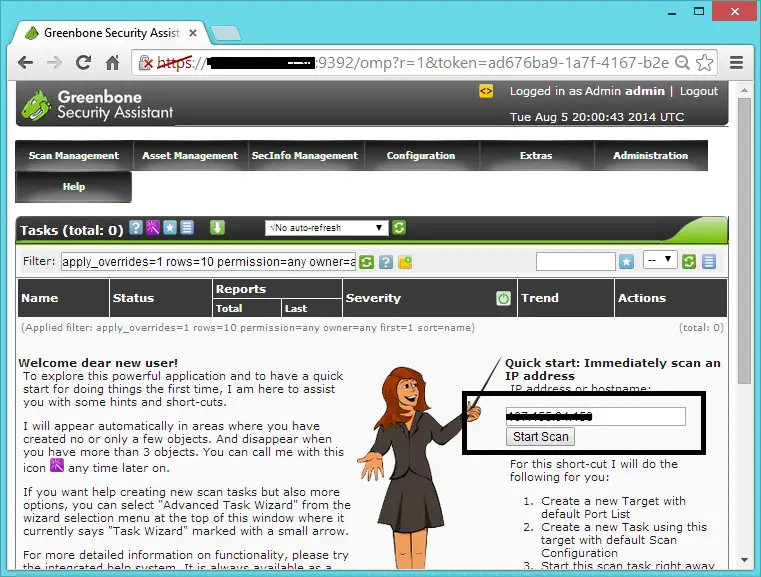This screenshot has width=761, height=577.
Task: Open the No auto-refresh dropdown
Action: click(x=327, y=228)
